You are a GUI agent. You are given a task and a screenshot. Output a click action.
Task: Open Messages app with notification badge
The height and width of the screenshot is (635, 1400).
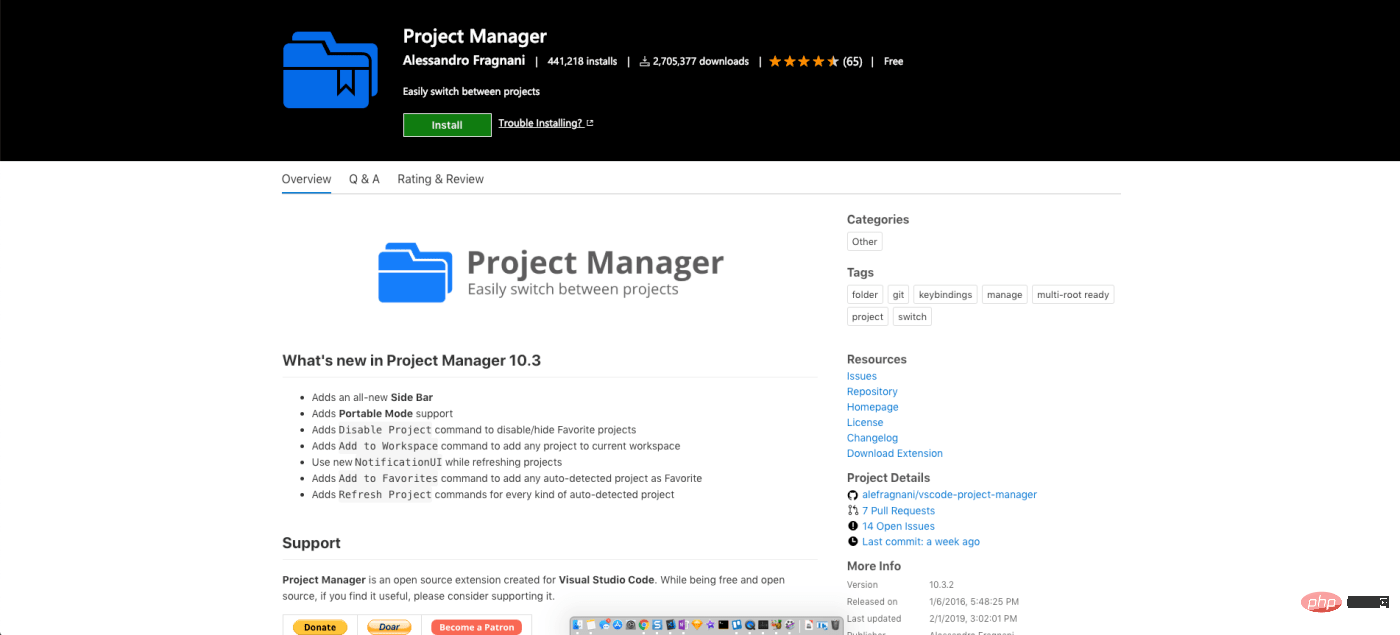pyautogui.click(x=605, y=625)
